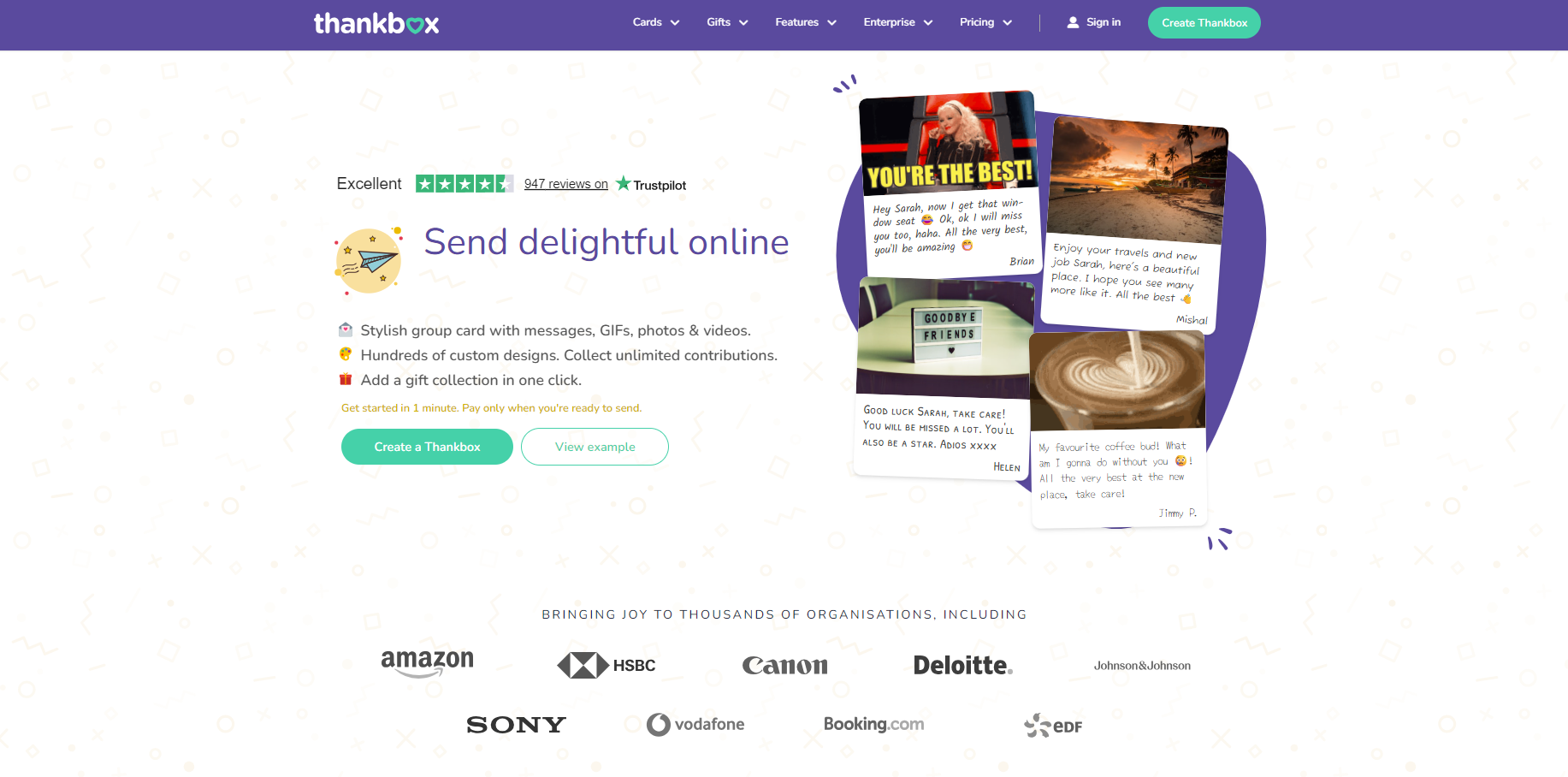Click the View example button
Image resolution: width=1568 pixels, height=777 pixels.
coord(595,447)
